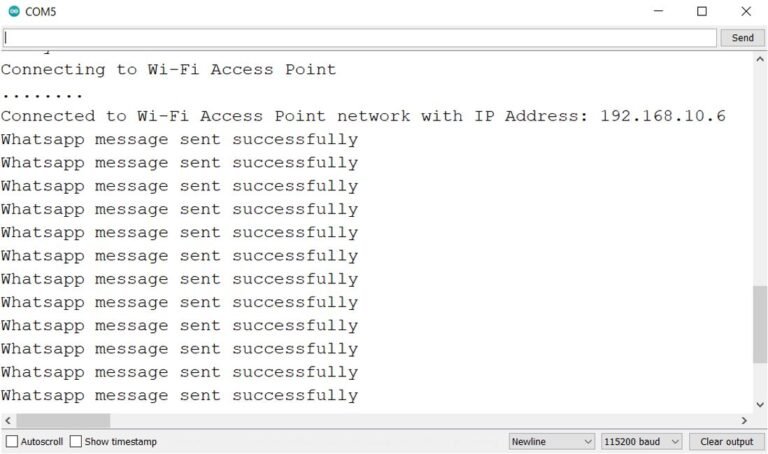This screenshot has width=768, height=454.
Task: Enable the Autoscroll checkbox
Action: pos(12,441)
